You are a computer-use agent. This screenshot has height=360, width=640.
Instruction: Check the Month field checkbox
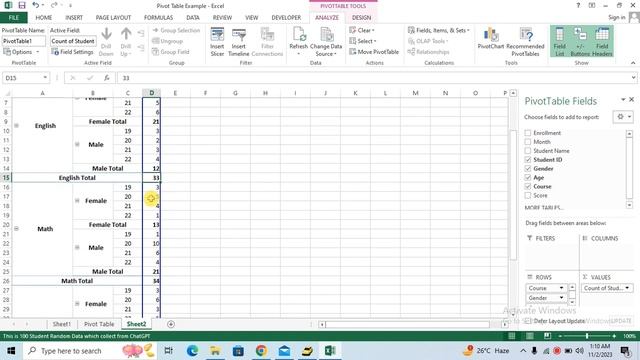[x=528, y=142]
